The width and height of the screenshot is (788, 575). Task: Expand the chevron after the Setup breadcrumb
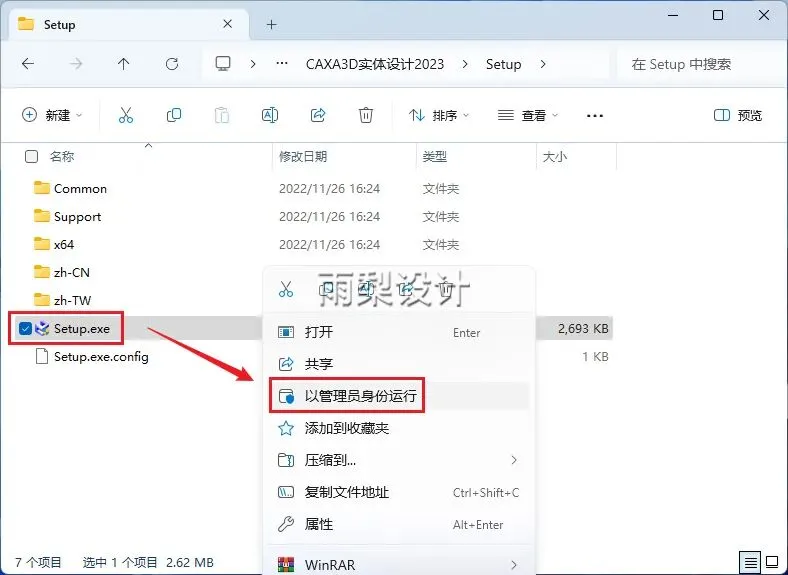tap(543, 64)
